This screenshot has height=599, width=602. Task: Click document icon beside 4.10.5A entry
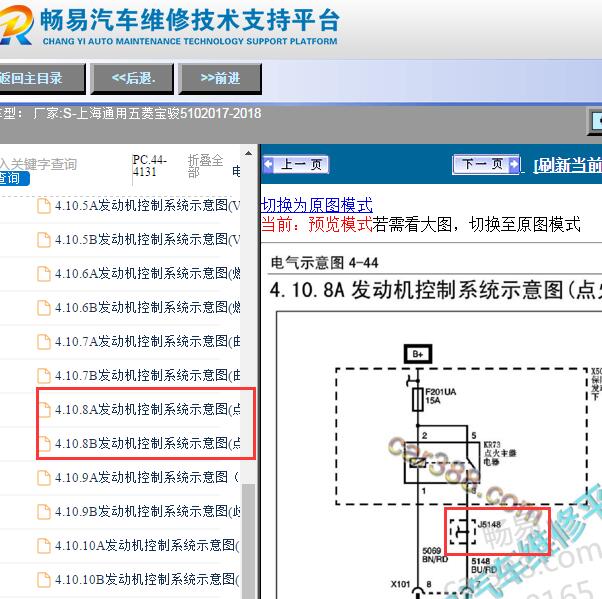[x=44, y=205]
